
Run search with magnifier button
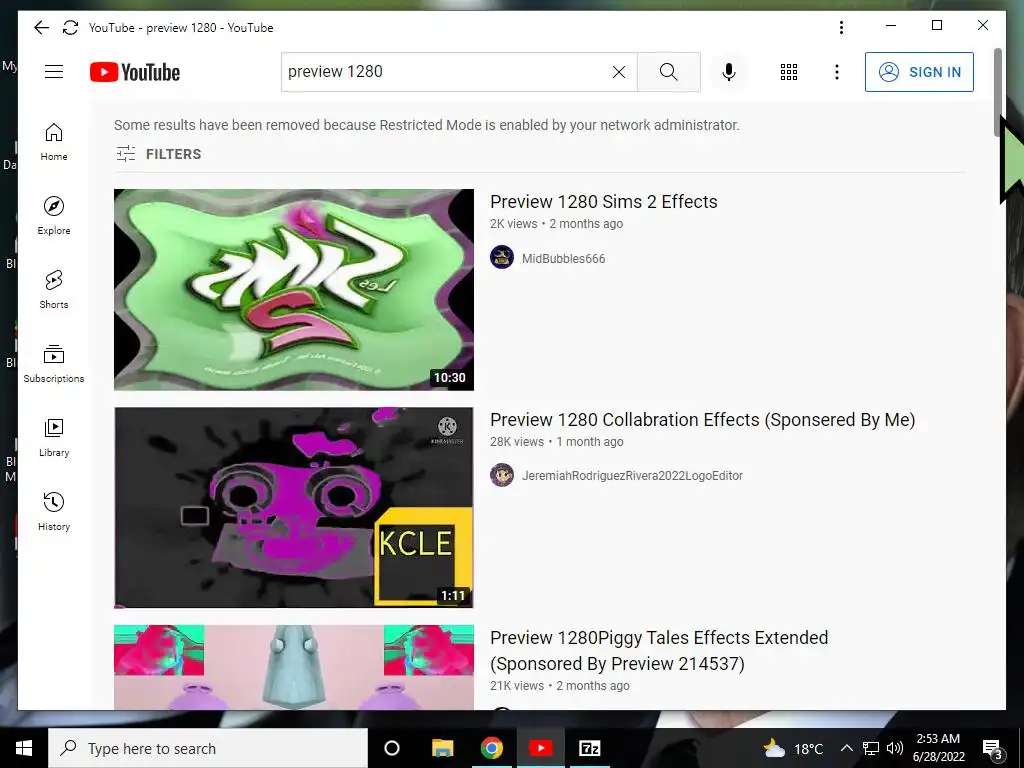click(668, 72)
